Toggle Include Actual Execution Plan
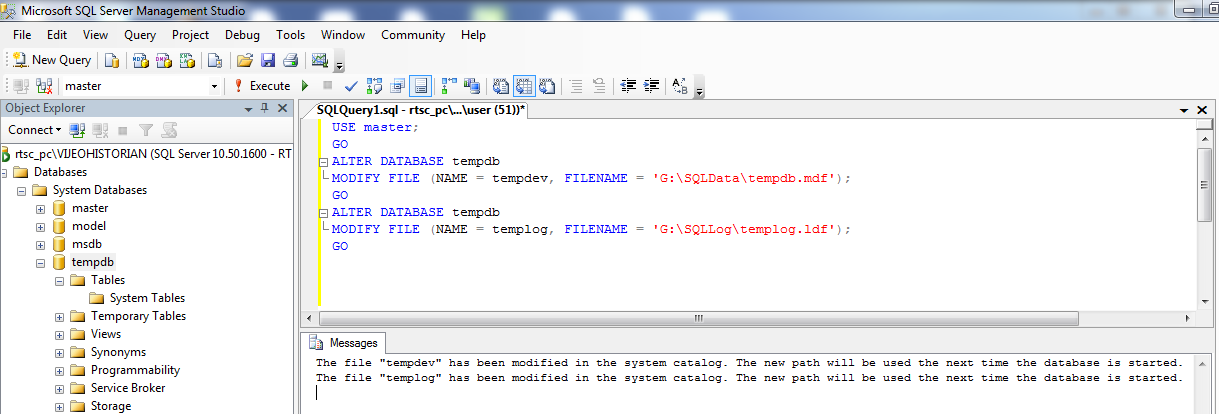The width and height of the screenshot is (1219, 414). [449, 86]
